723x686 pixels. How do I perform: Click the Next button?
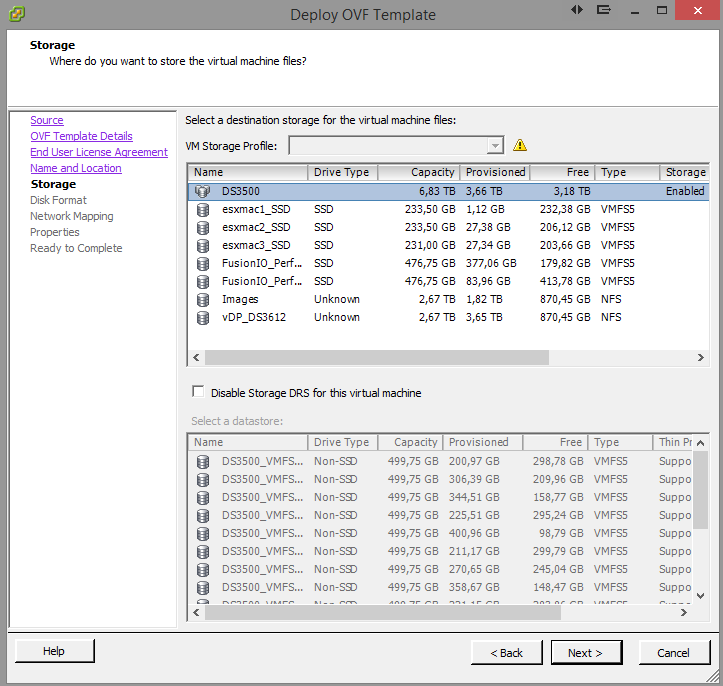(x=586, y=653)
